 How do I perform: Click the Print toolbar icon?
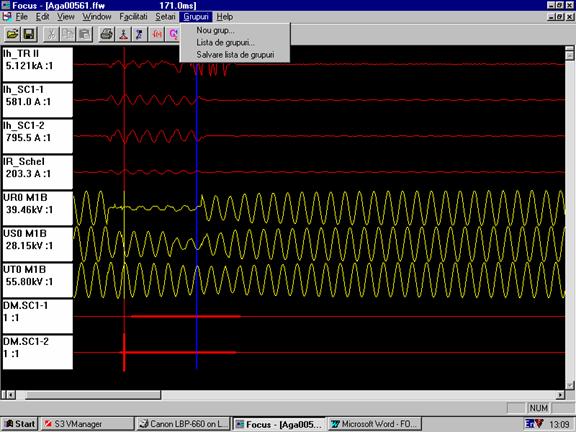coord(107,35)
